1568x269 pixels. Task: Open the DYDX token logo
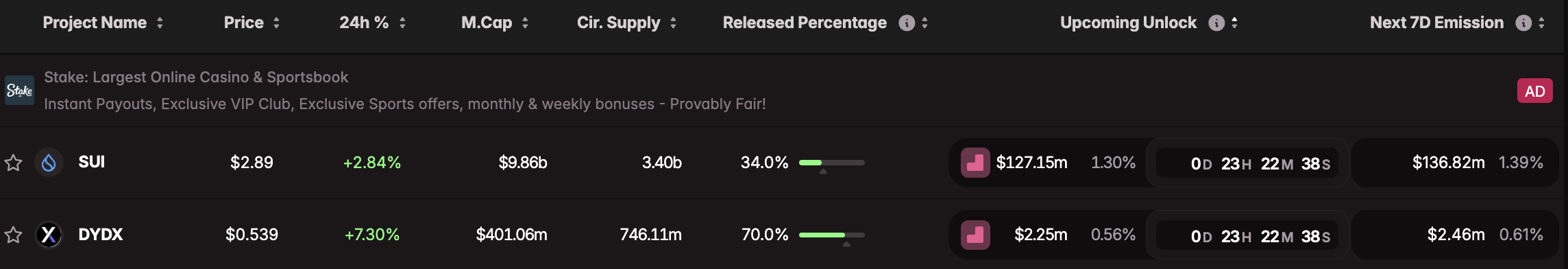tap(49, 235)
